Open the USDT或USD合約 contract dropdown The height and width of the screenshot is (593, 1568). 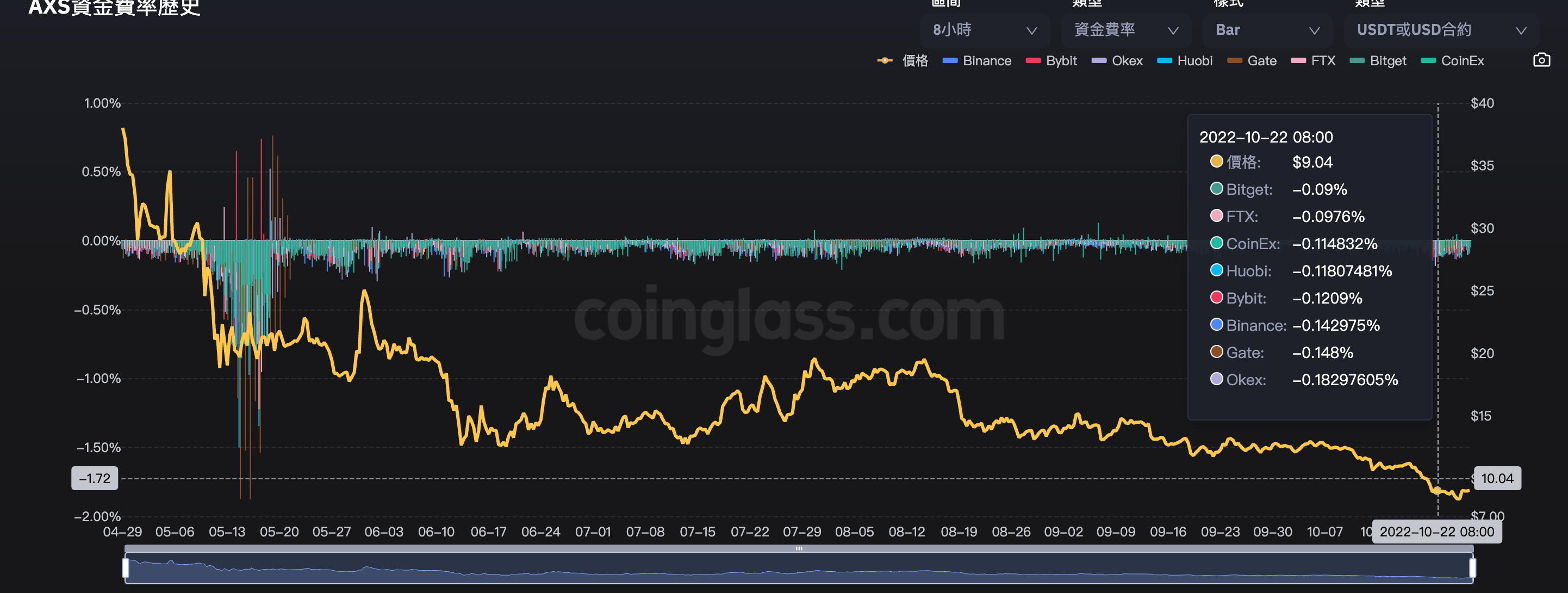1440,29
